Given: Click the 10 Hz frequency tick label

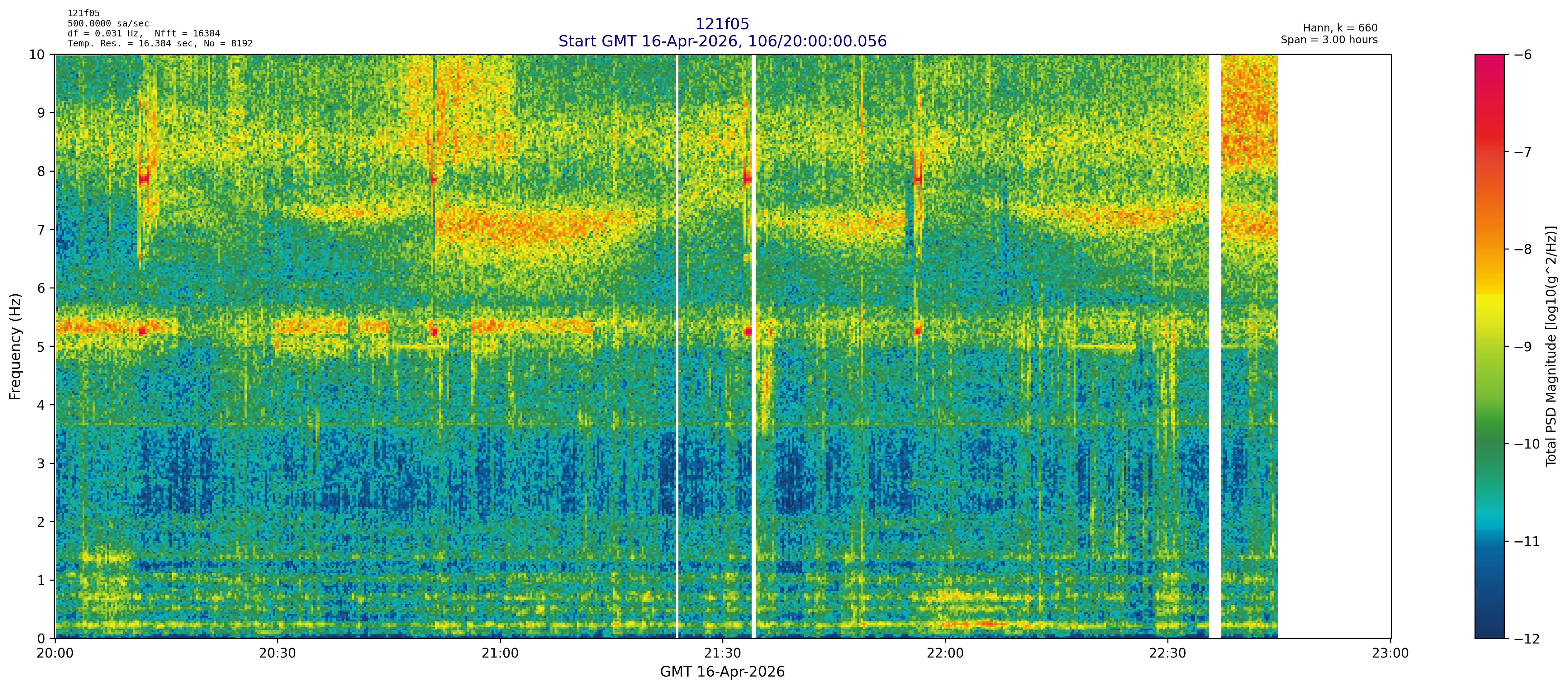Looking at the screenshot, I should point(37,55).
